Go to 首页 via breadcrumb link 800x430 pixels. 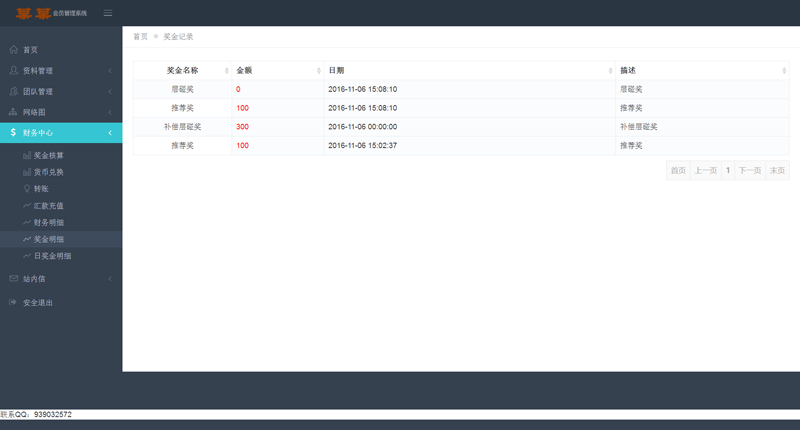(140, 37)
